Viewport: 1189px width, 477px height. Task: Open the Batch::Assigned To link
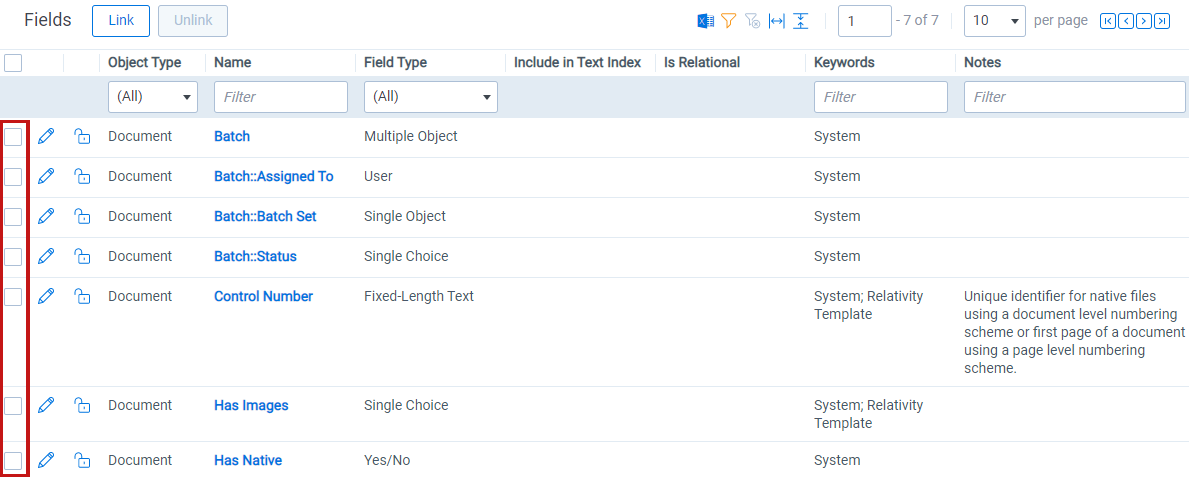tap(274, 176)
